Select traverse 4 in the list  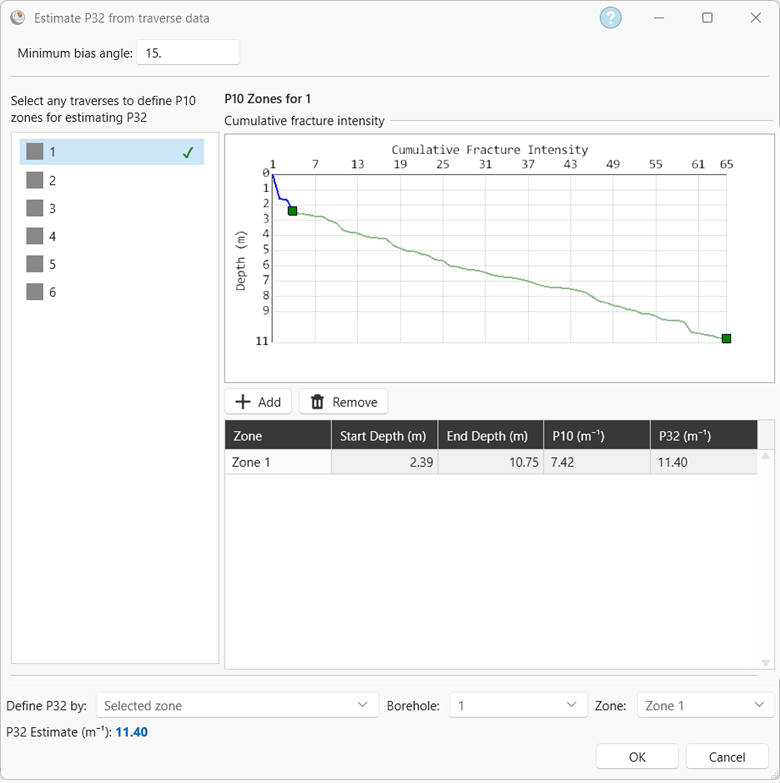click(112, 236)
